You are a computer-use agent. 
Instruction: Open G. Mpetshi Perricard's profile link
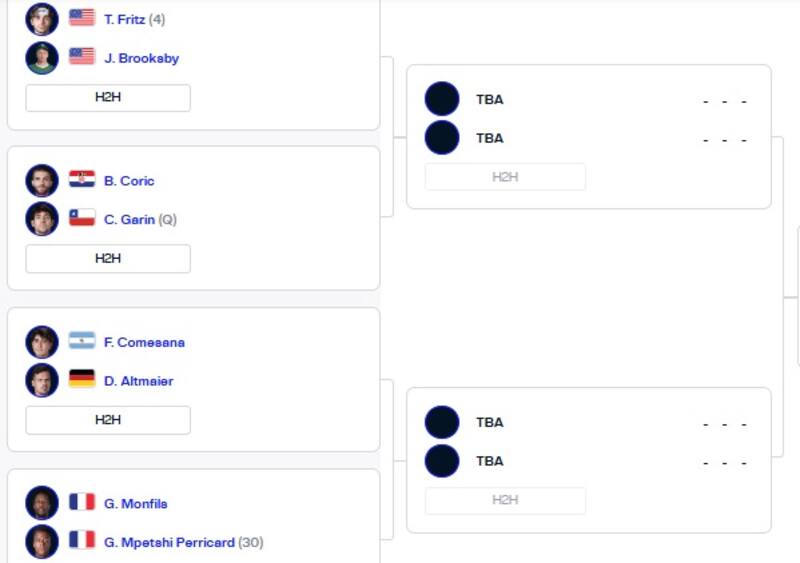coord(169,543)
